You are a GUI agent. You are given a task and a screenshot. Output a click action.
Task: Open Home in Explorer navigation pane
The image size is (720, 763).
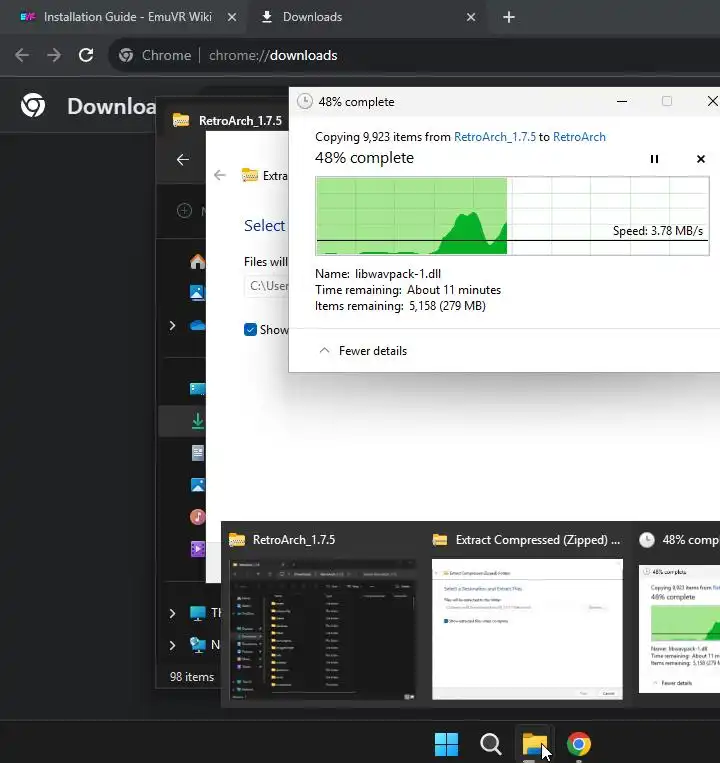click(x=197, y=261)
